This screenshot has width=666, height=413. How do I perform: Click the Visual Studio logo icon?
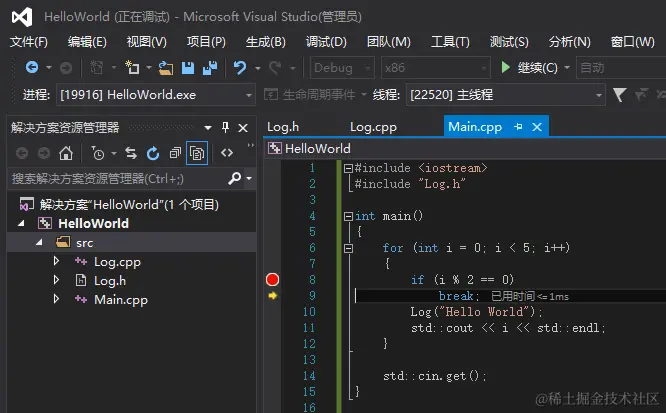click(22, 17)
